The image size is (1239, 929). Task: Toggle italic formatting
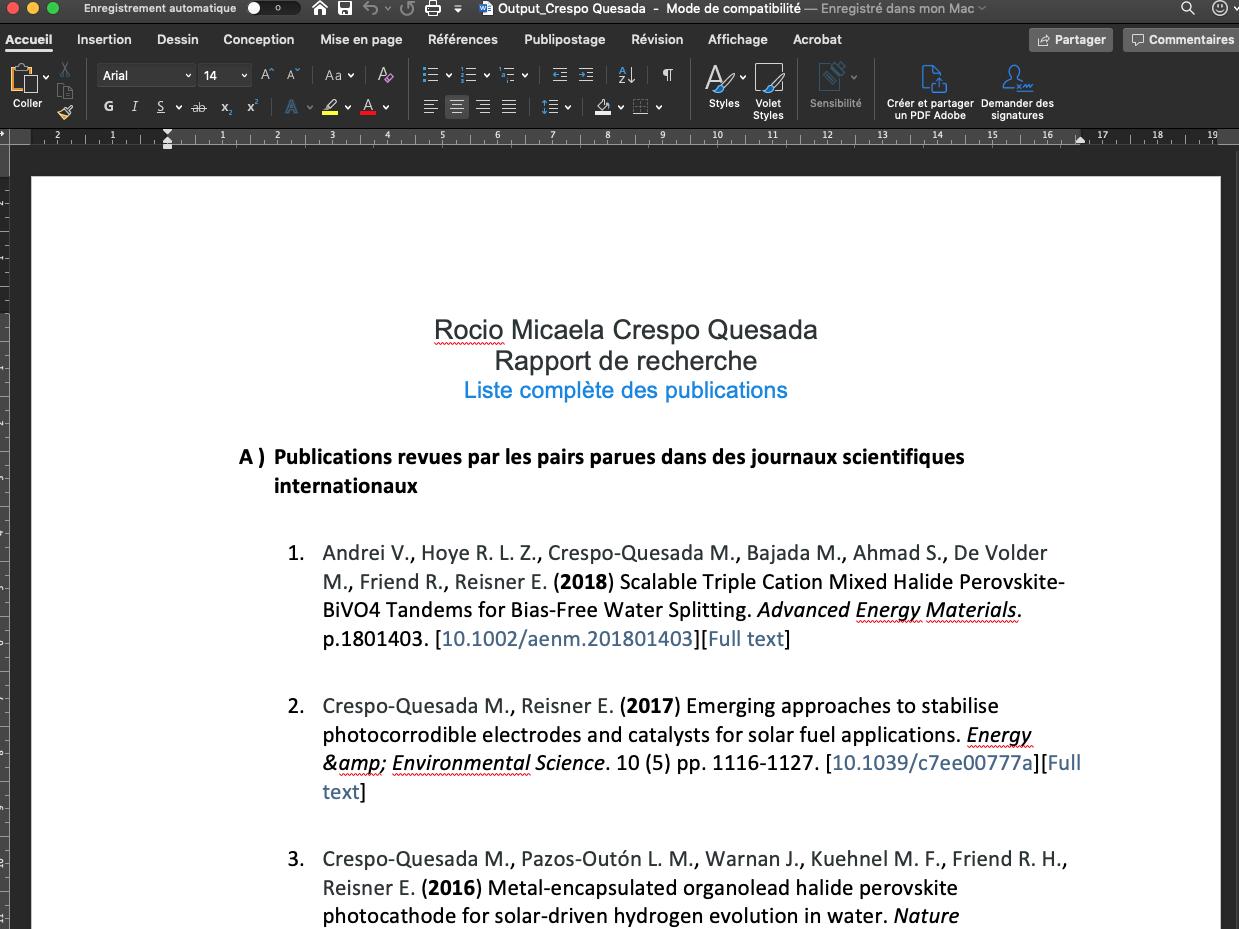tap(134, 107)
